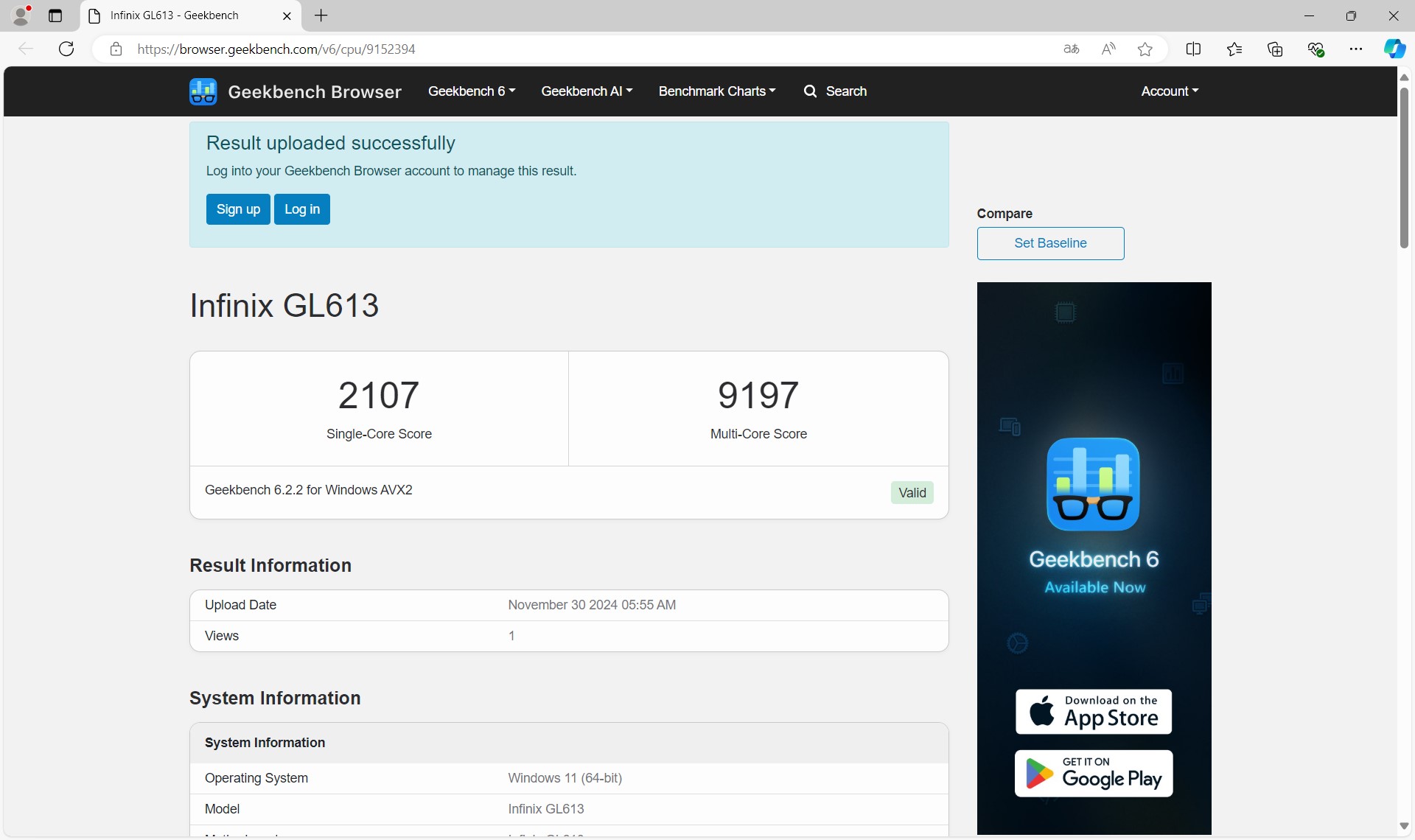Click Download on the App Store badge

pos(1094,712)
